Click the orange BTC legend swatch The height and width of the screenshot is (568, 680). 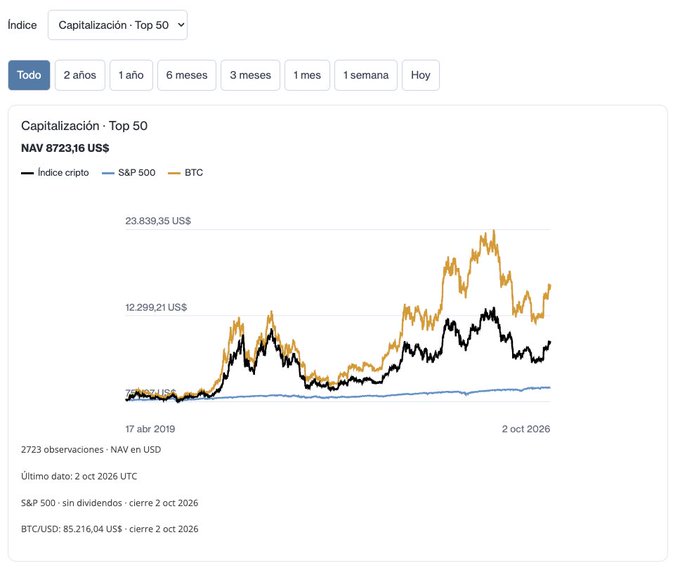(x=174, y=173)
